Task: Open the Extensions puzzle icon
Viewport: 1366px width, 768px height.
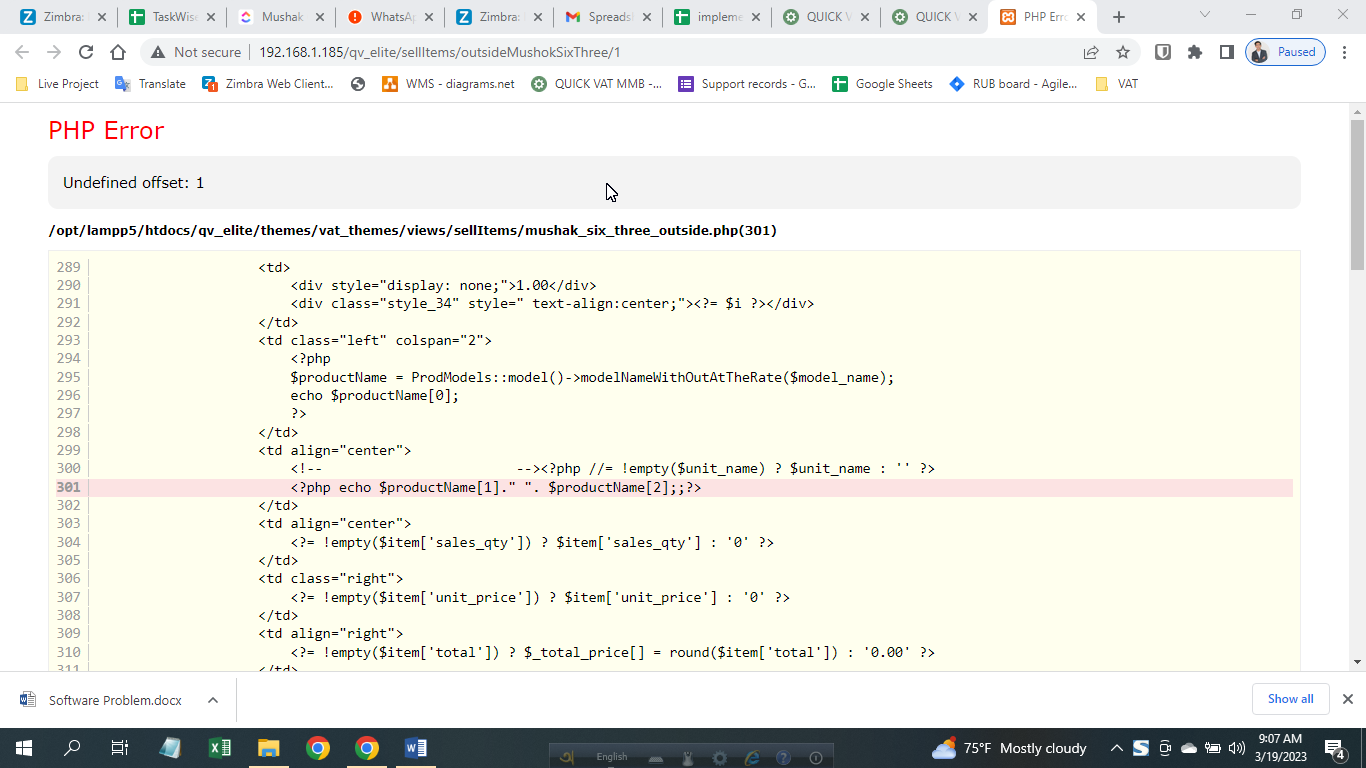Action: click(x=1194, y=52)
